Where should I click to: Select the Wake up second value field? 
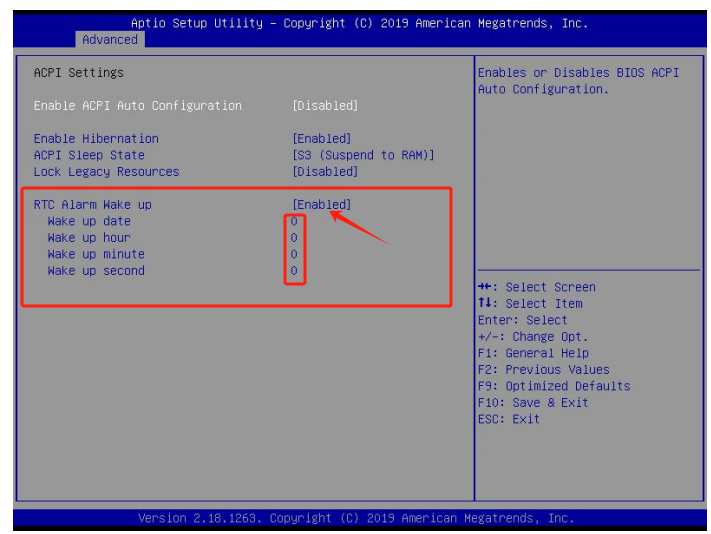[x=294, y=271]
